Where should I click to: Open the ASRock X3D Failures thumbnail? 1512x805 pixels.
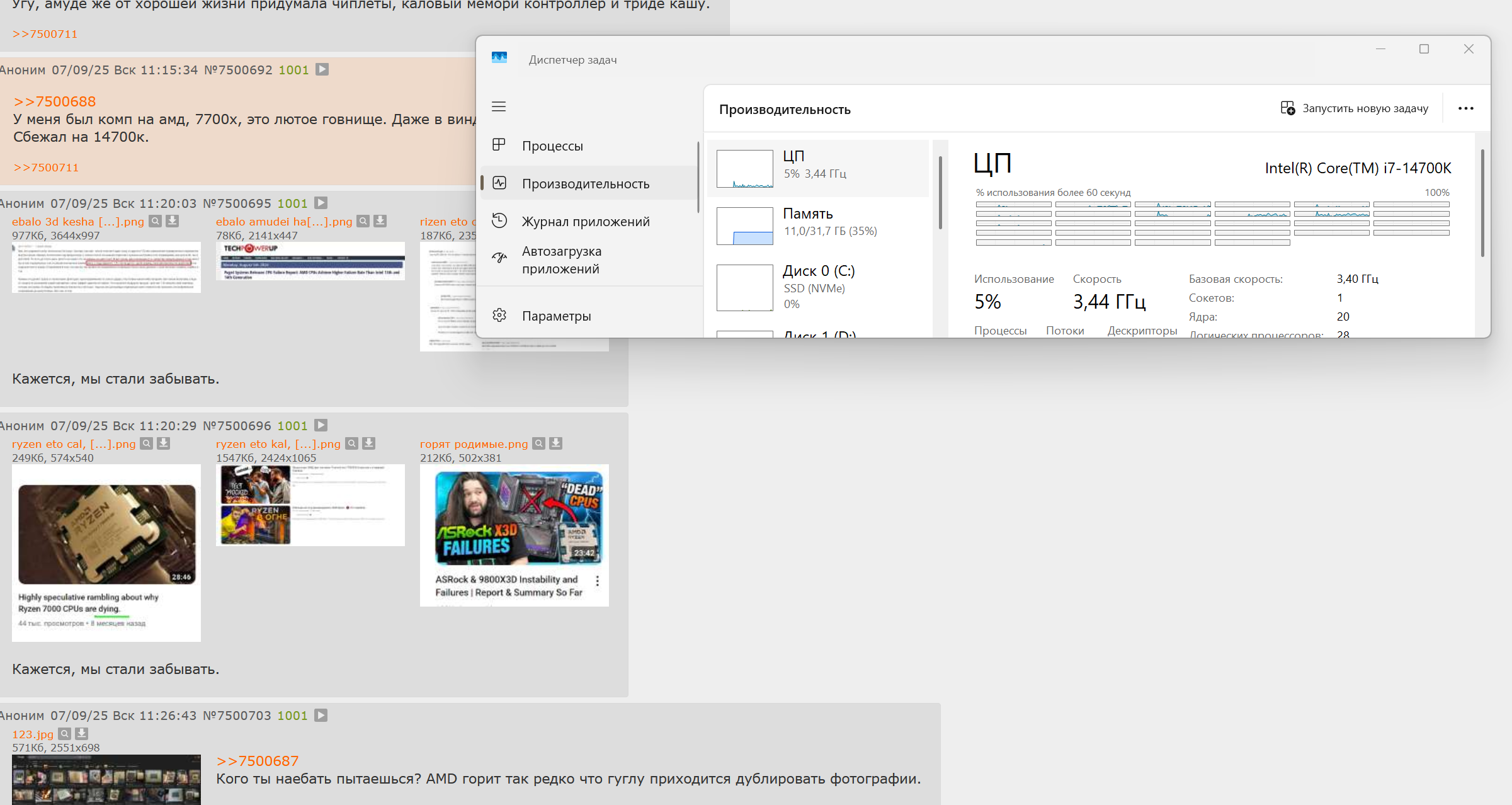(x=514, y=535)
